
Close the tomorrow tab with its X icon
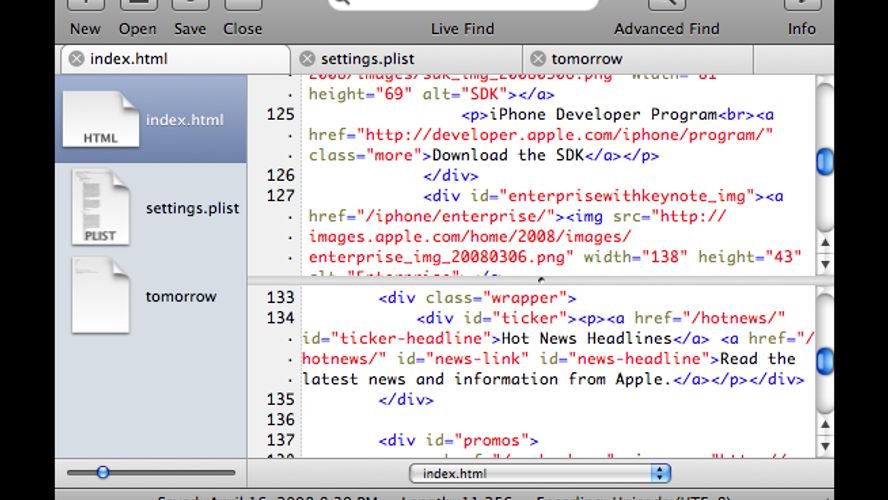click(x=538, y=59)
